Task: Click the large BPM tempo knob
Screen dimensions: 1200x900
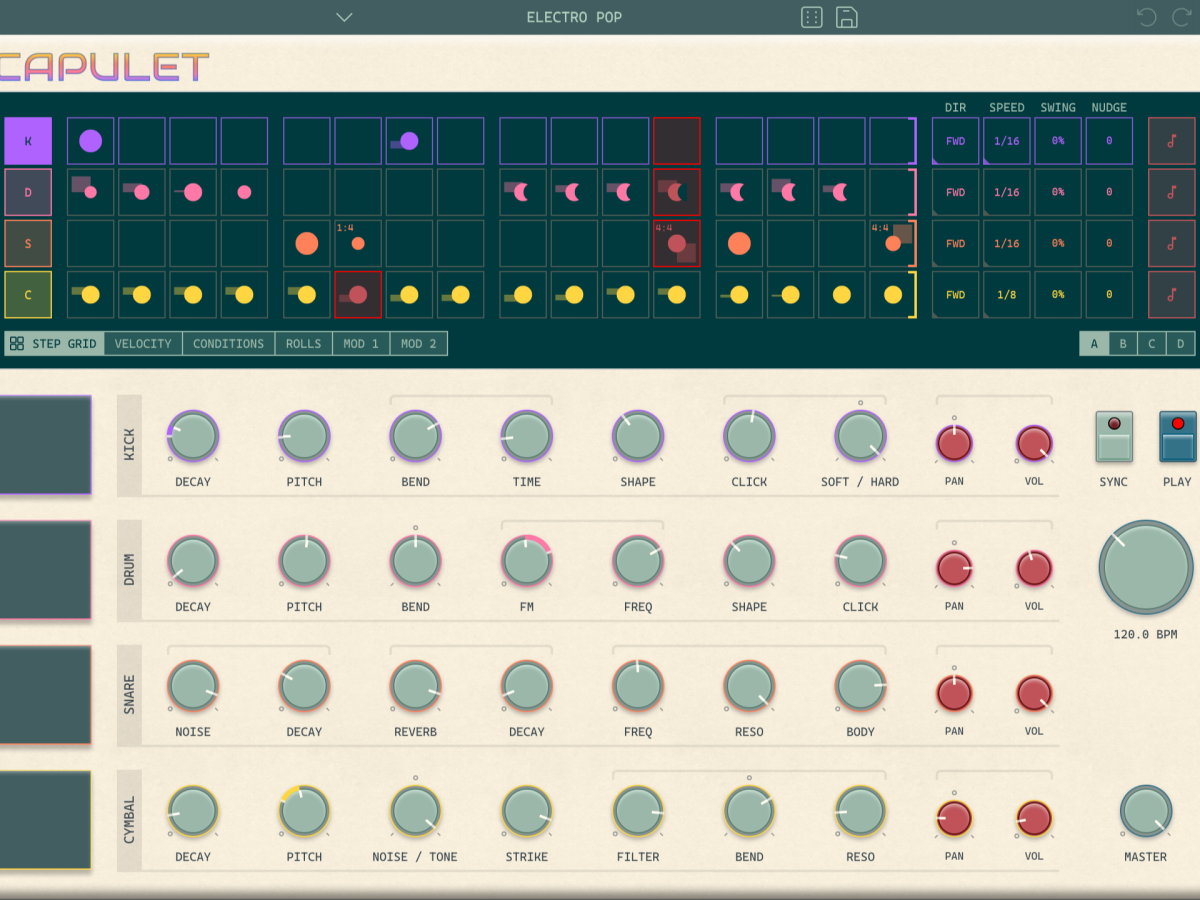Action: pos(1146,567)
